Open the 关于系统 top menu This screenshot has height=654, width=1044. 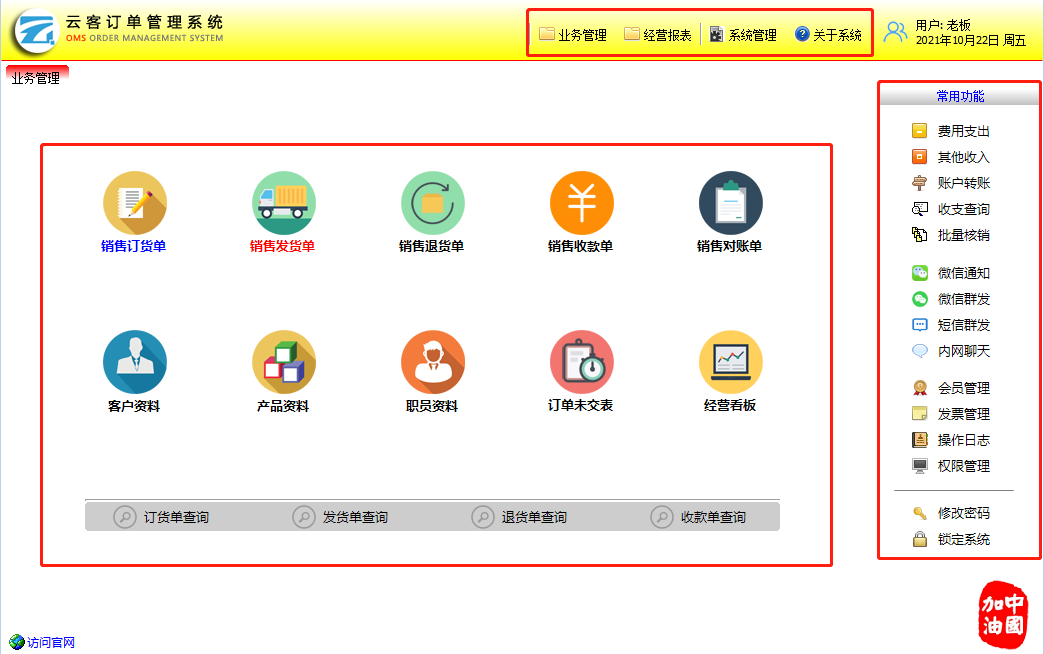pos(828,35)
